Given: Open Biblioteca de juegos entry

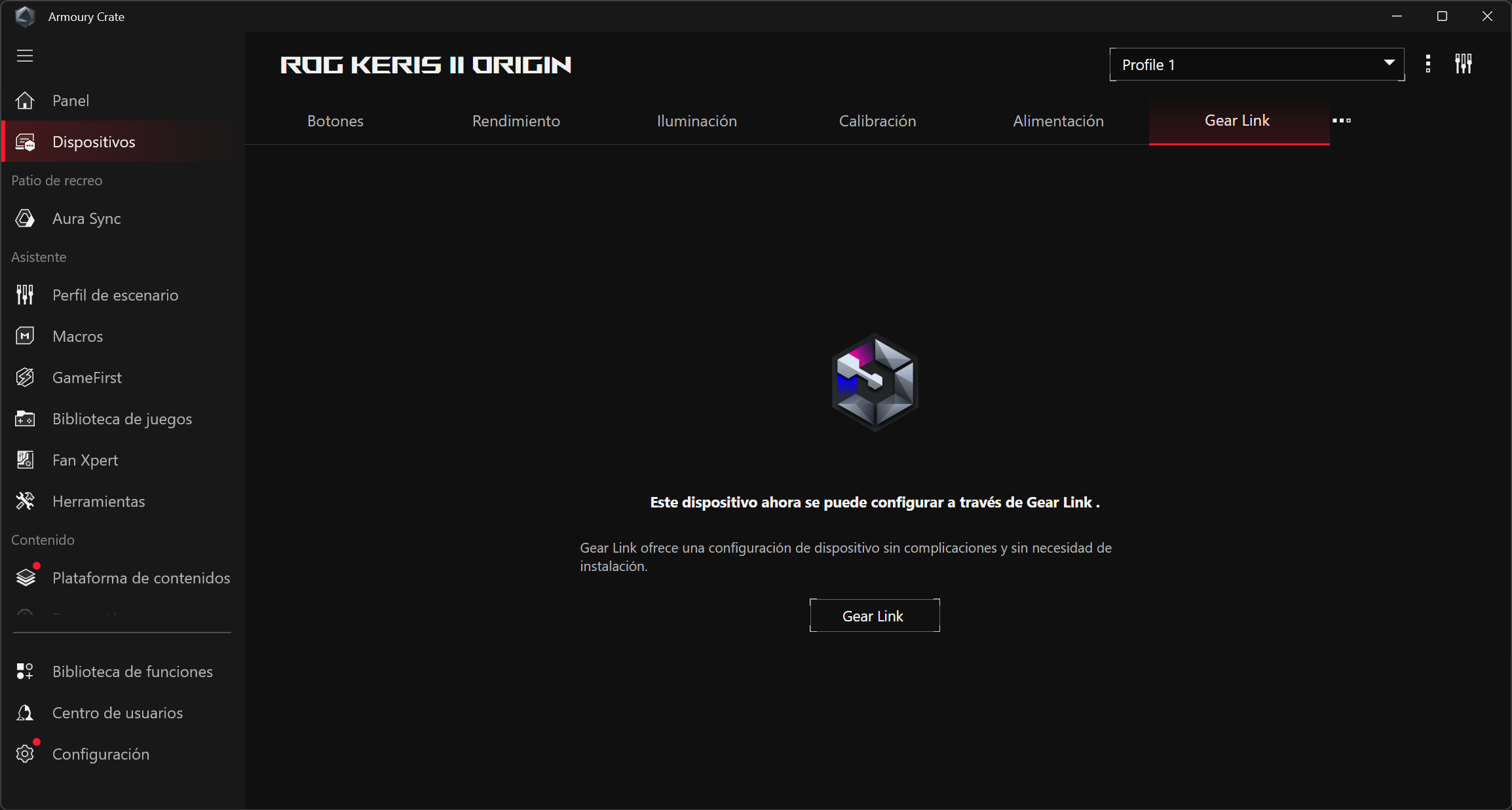Looking at the screenshot, I should click(x=123, y=419).
